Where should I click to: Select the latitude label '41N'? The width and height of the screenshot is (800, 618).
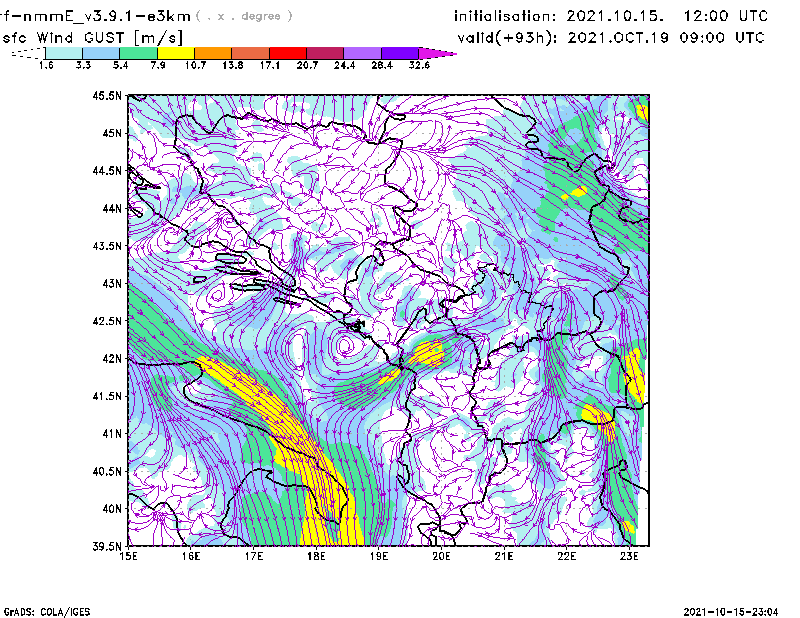(x=112, y=433)
